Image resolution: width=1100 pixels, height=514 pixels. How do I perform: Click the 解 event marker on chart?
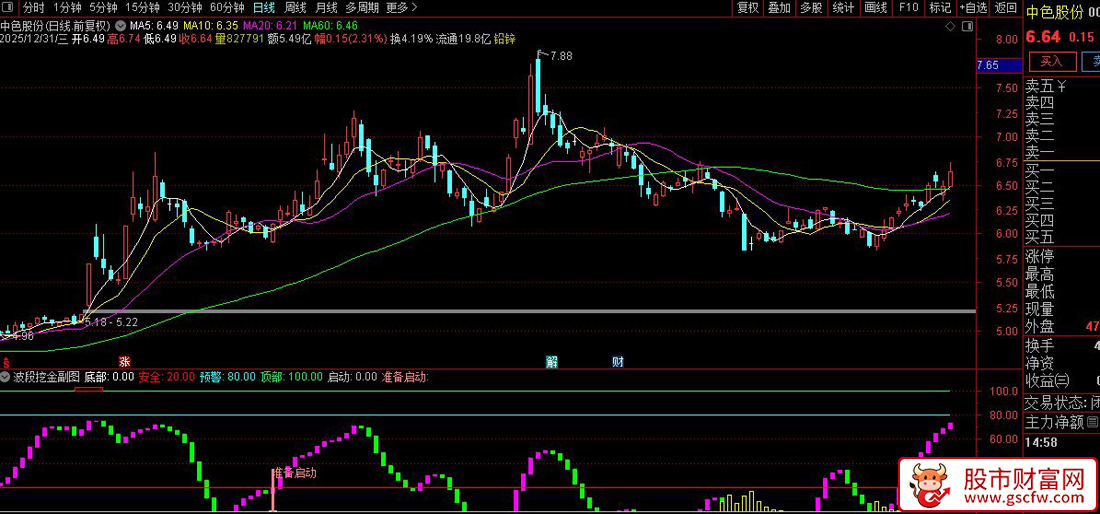point(551,361)
